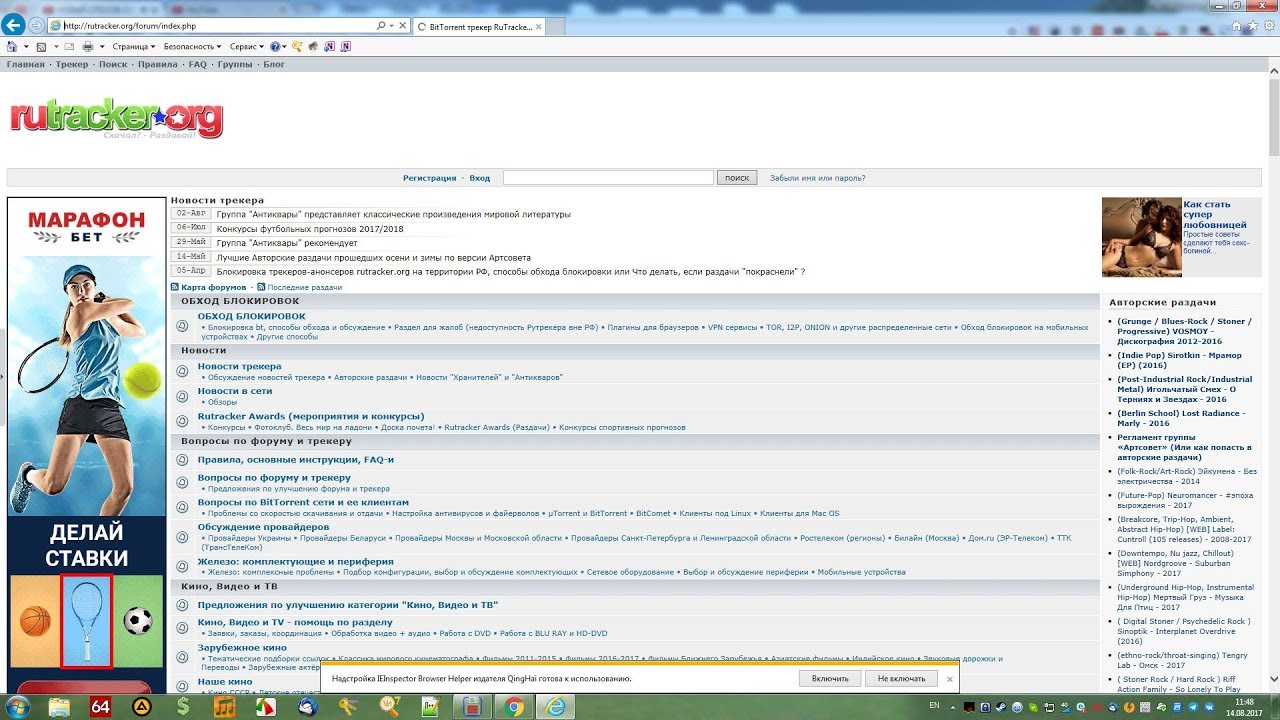Open the Сервис dropdown menu
1280x720 pixels.
click(247, 47)
